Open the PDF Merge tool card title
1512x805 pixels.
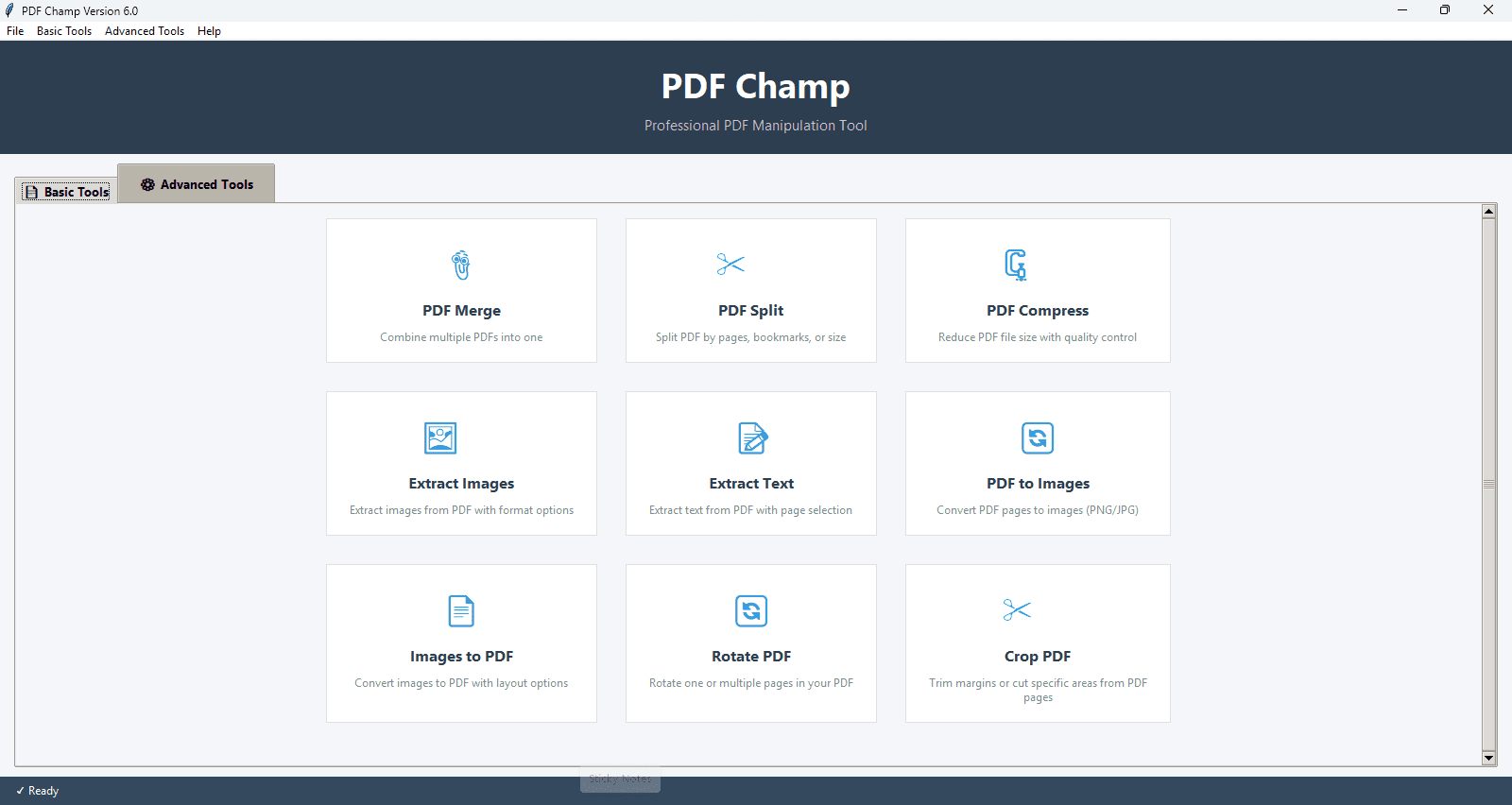coord(461,311)
